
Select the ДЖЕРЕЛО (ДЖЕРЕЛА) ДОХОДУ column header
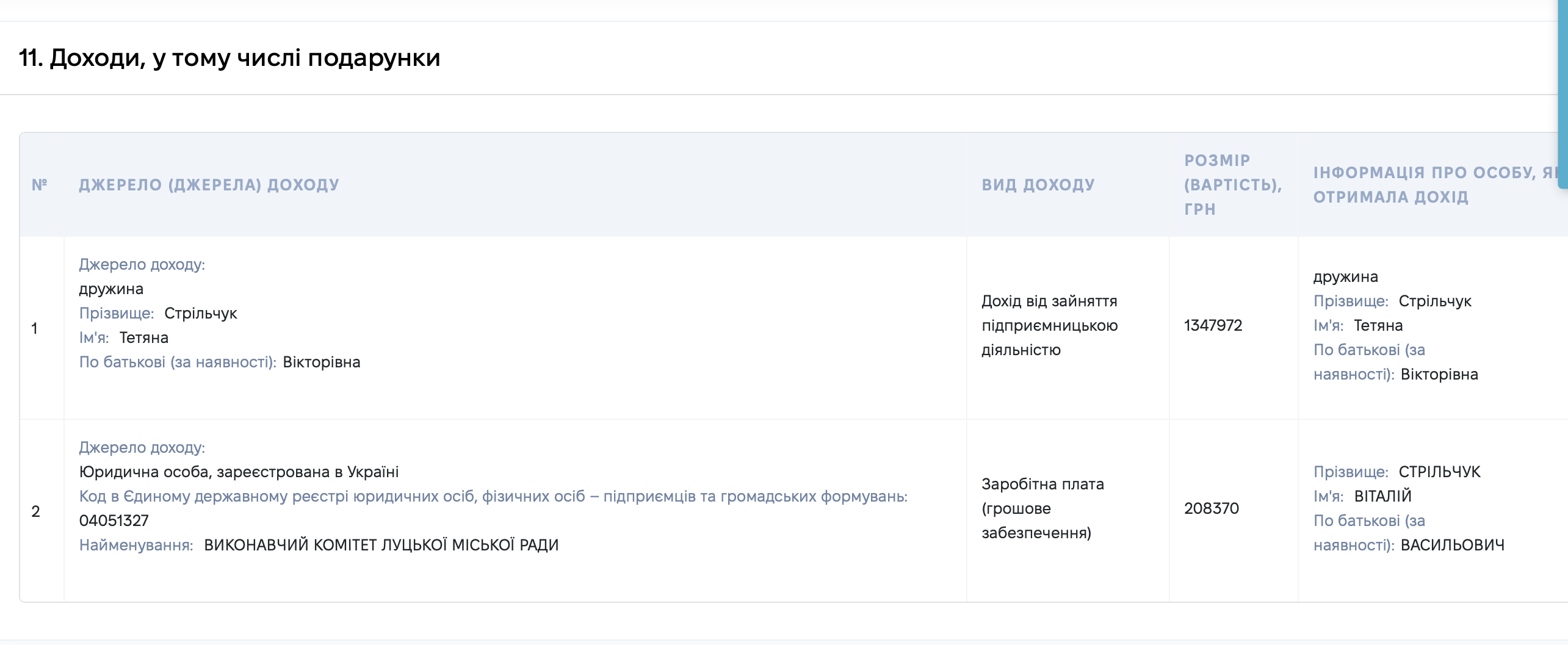click(209, 185)
